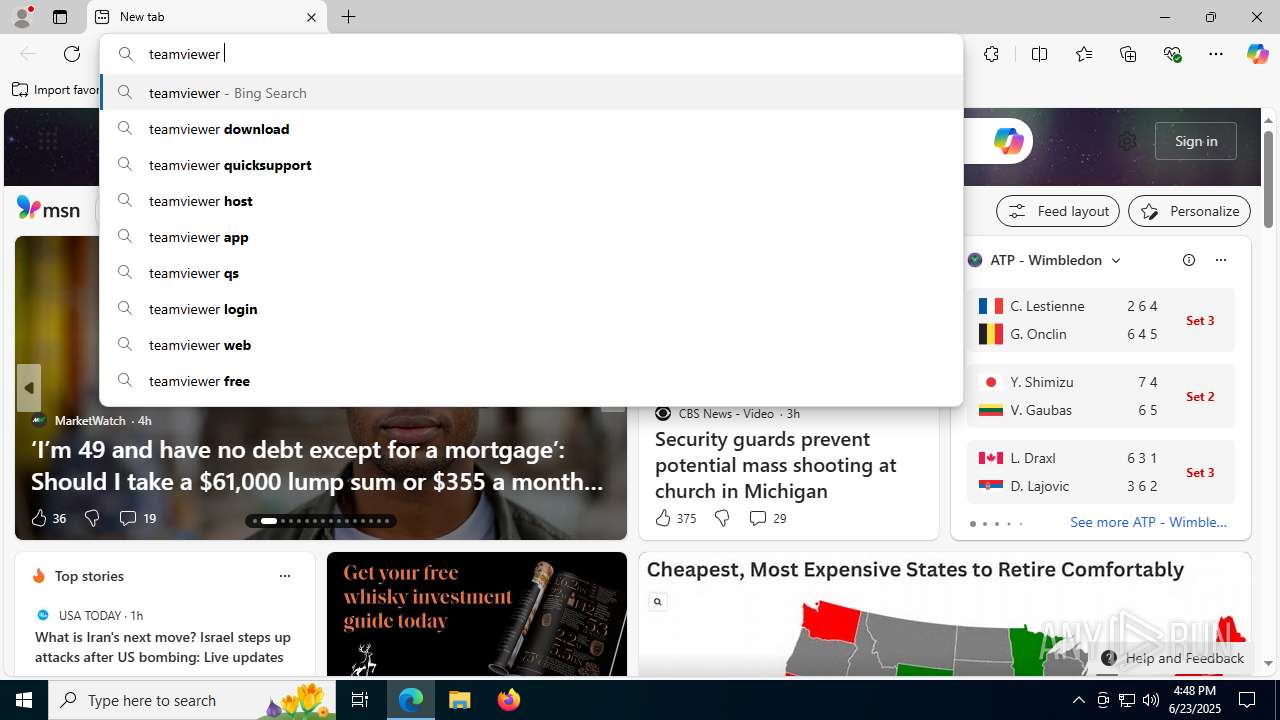Image resolution: width=1280 pixels, height=720 pixels.
Task: Choose teamviewer web suggestion
Action: coord(531,345)
